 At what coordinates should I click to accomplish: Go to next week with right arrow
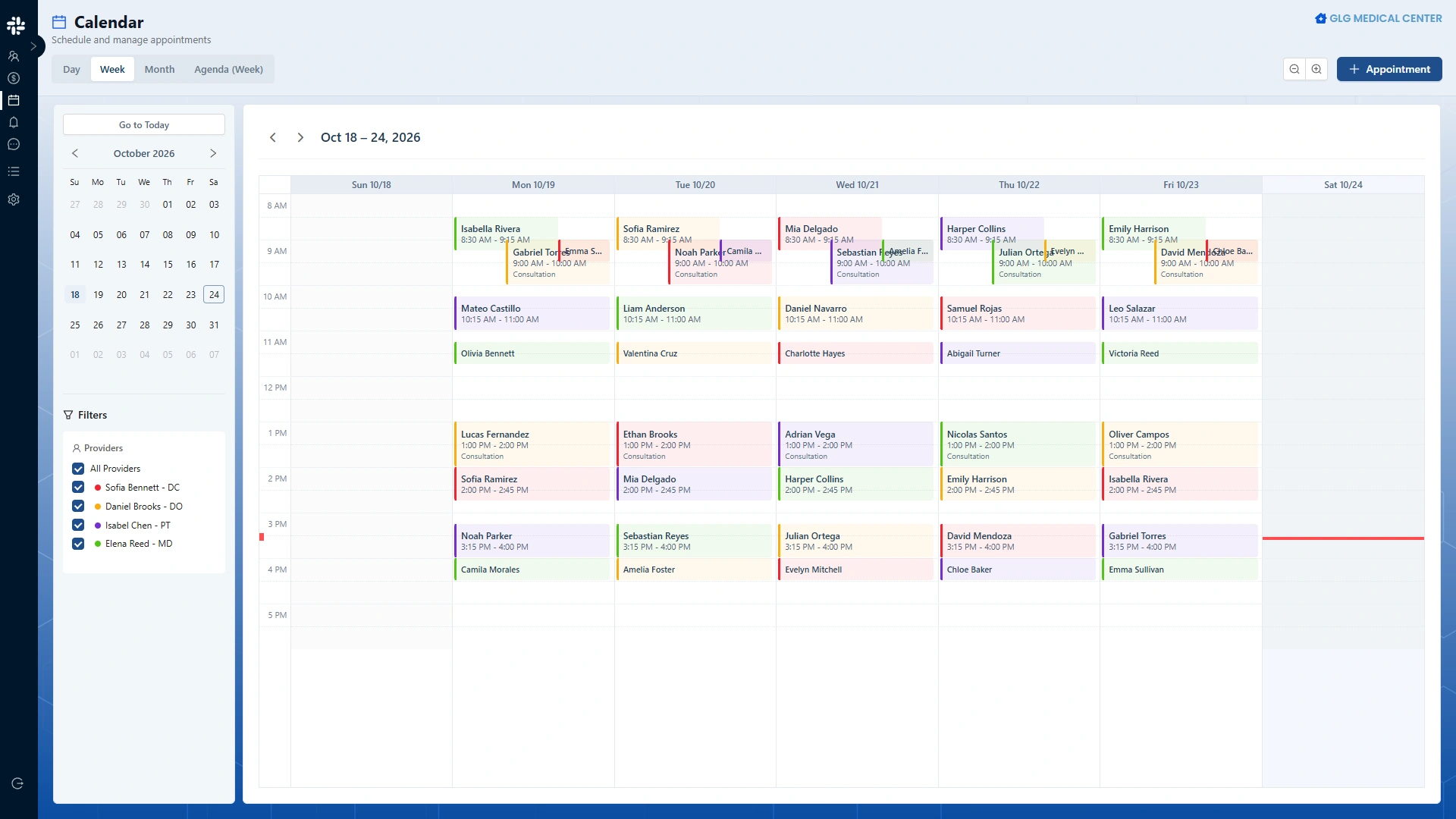[300, 137]
